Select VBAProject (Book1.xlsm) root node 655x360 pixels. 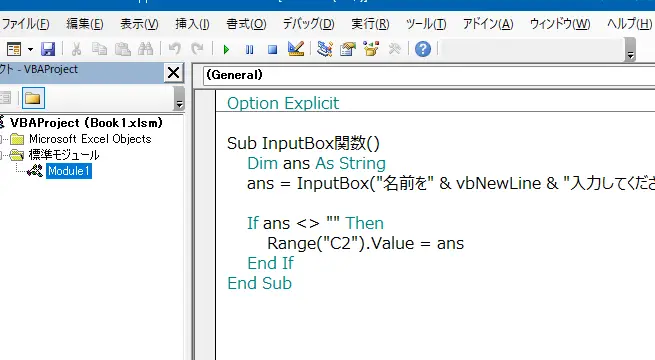tap(86, 123)
